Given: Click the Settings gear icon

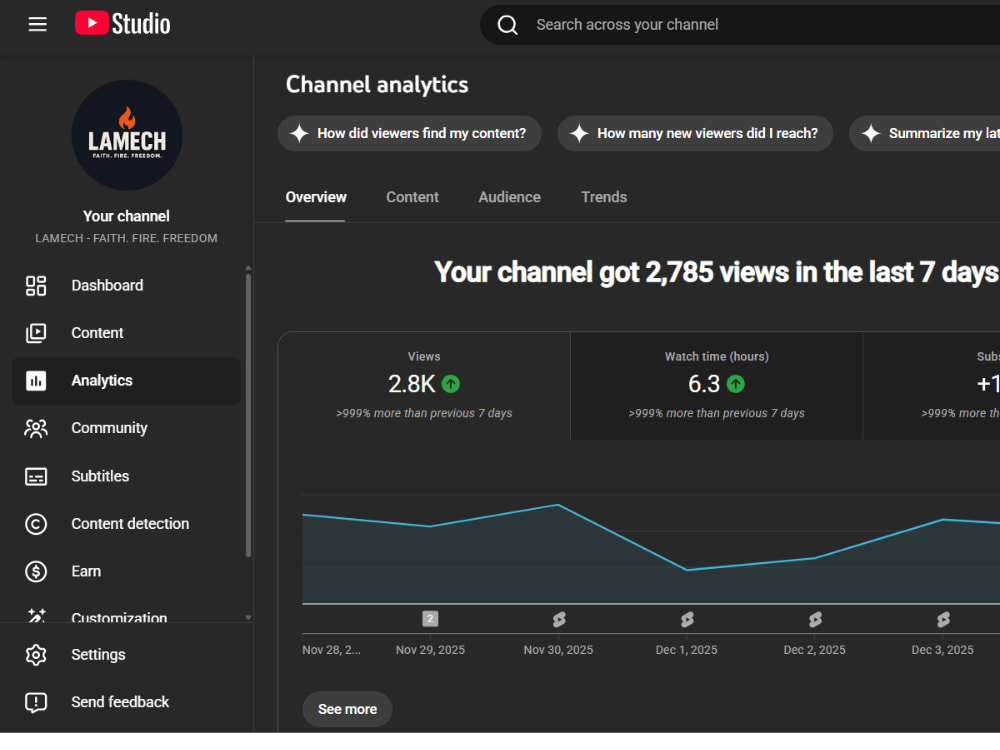Looking at the screenshot, I should (36, 655).
